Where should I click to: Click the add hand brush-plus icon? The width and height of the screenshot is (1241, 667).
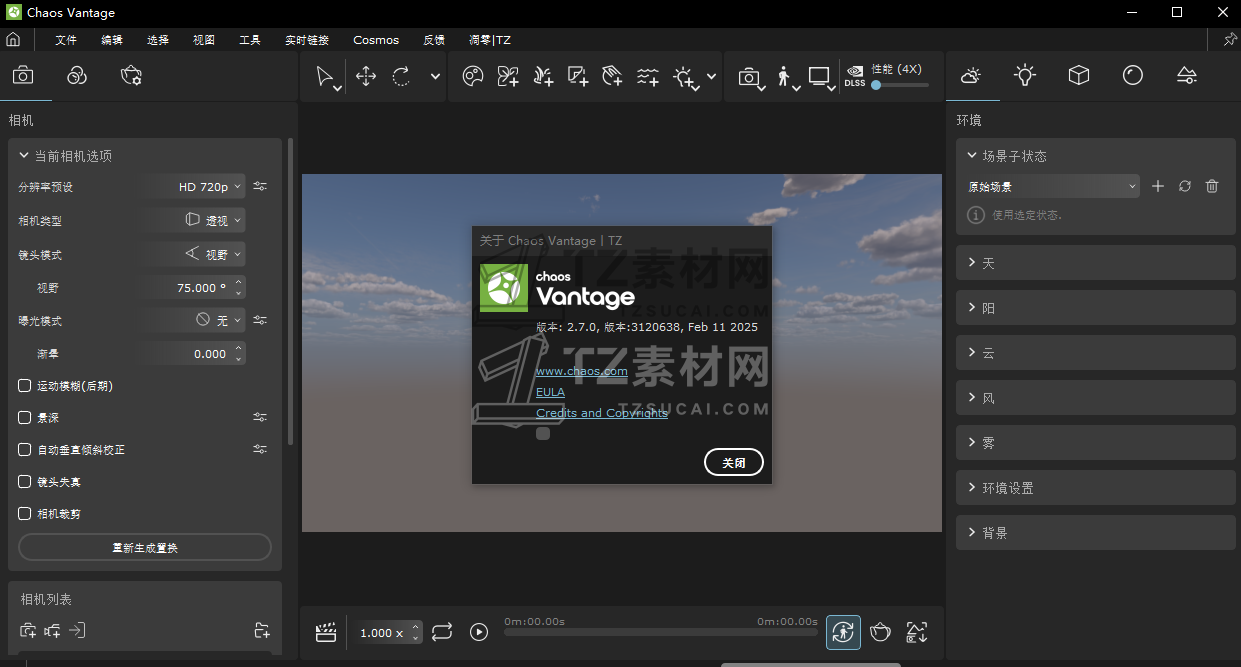pos(613,76)
